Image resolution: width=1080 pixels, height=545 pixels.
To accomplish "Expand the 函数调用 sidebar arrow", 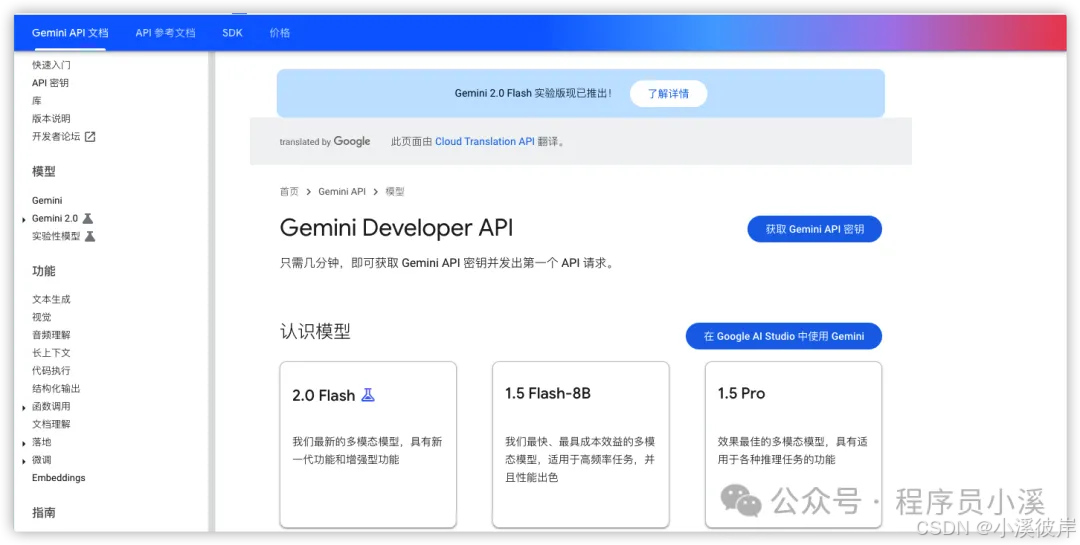I will coord(24,408).
